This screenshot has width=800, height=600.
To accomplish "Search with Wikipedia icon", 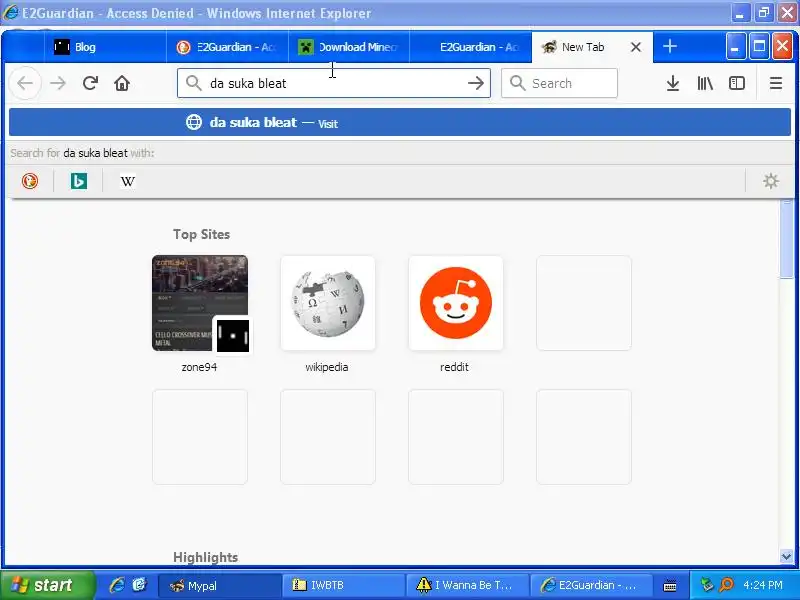I will (x=128, y=181).
